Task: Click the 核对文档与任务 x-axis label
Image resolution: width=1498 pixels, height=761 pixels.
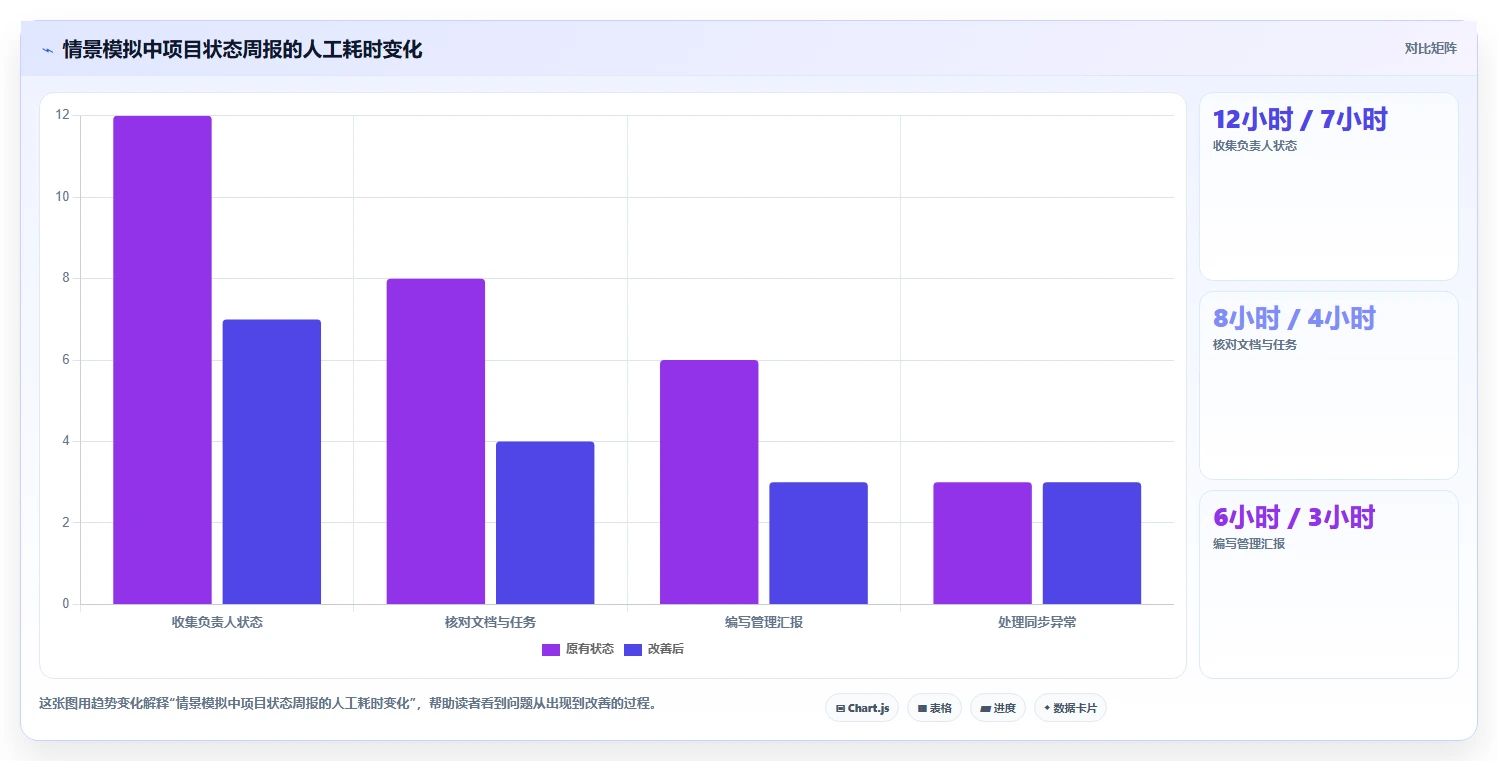Action: [490, 622]
